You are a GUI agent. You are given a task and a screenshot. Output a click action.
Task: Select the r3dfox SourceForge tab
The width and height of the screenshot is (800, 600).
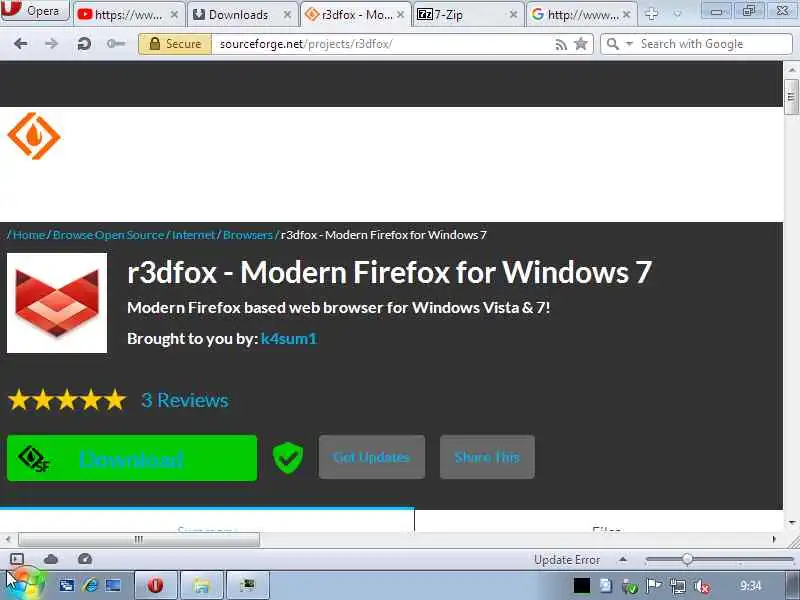pos(356,14)
